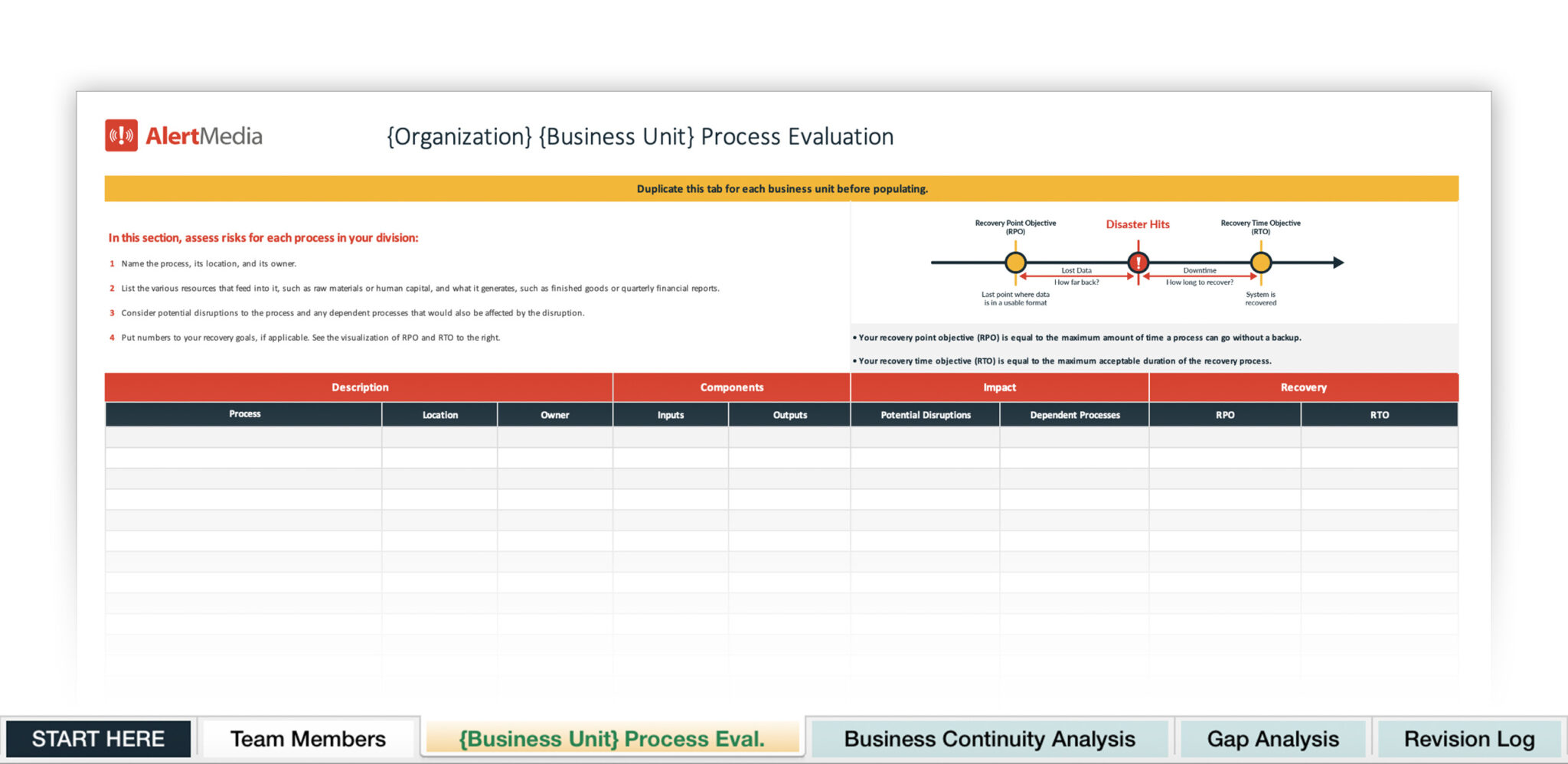1568x764 pixels.
Task: Switch to the START HERE tab
Action: (x=99, y=738)
